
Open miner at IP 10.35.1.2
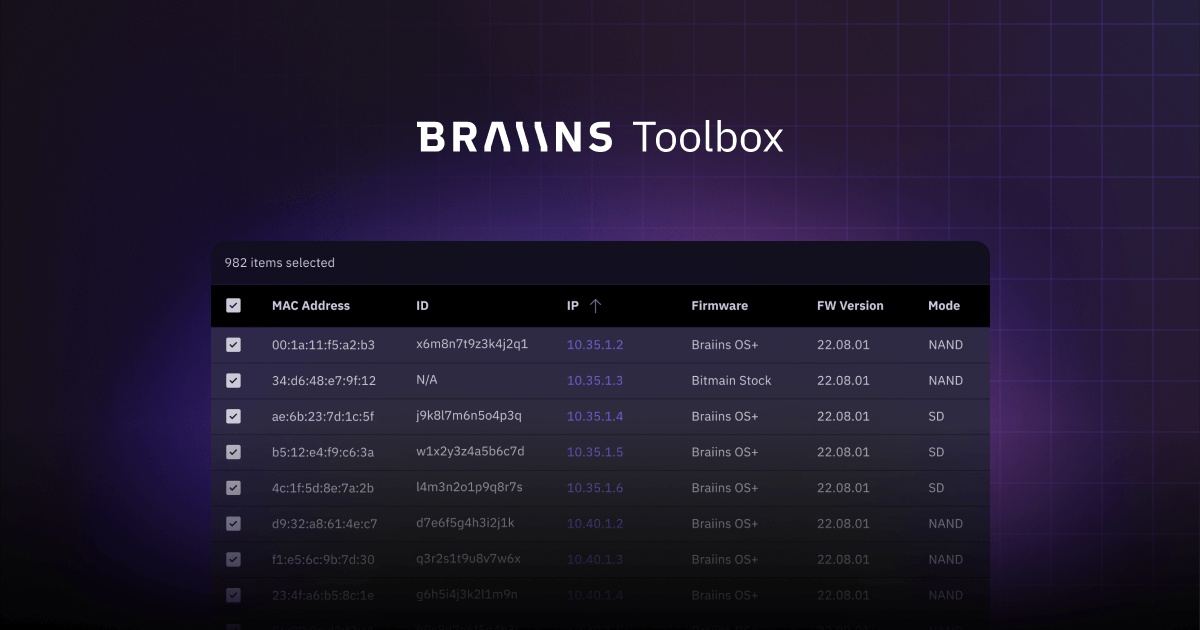594,344
